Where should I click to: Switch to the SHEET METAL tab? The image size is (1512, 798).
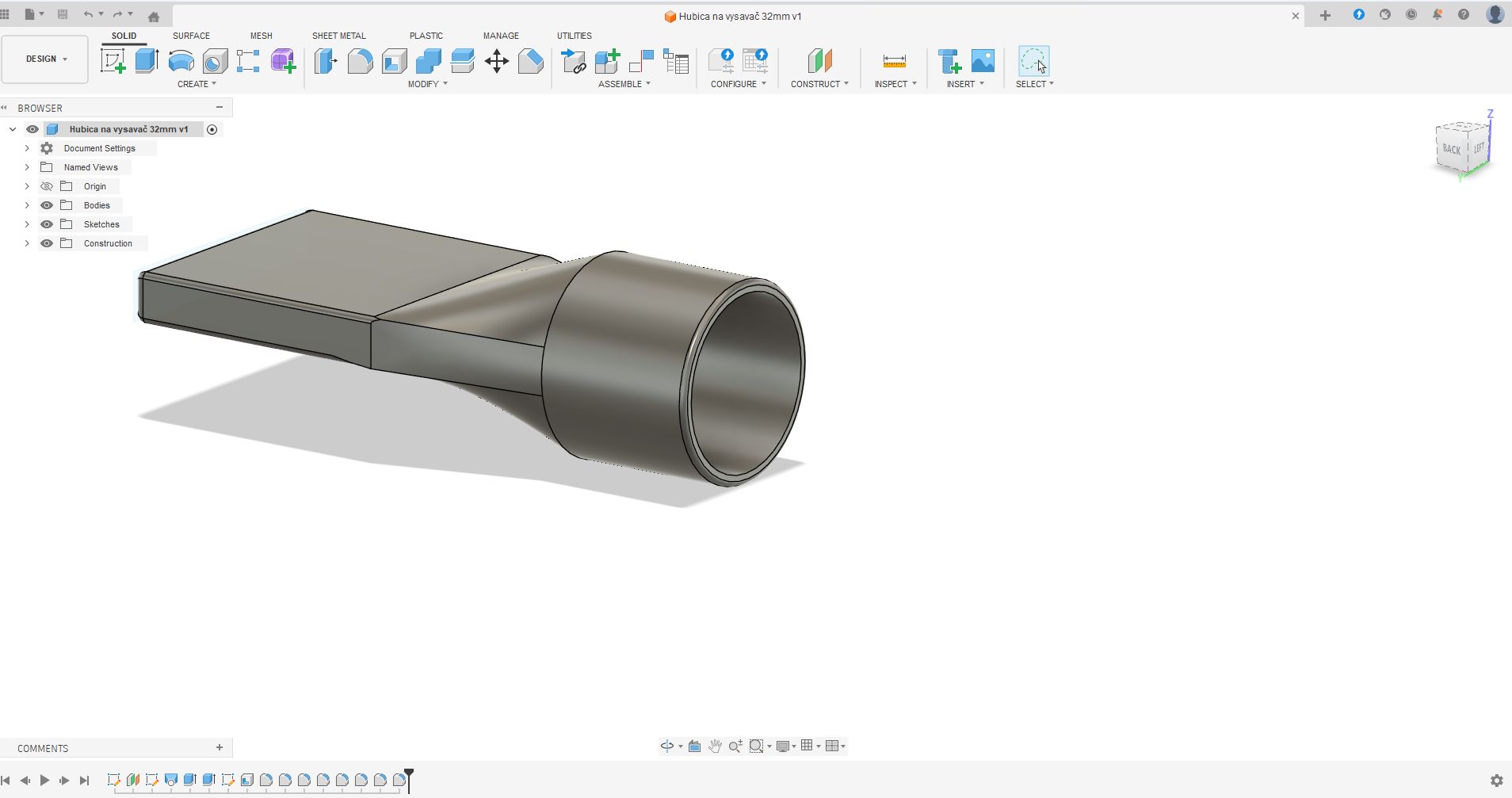(x=338, y=36)
